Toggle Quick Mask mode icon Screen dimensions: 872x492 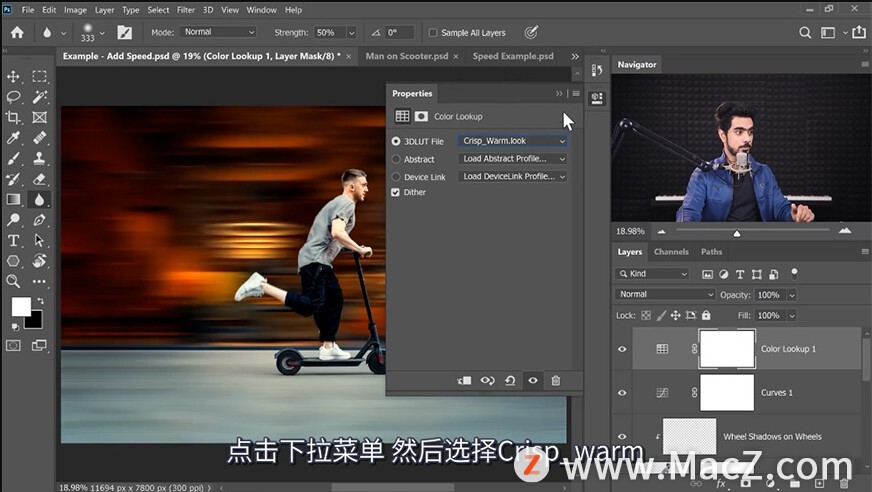tap(13, 346)
